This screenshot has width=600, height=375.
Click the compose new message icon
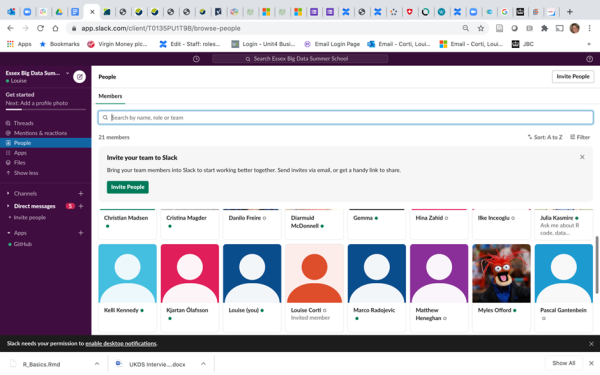[80, 77]
